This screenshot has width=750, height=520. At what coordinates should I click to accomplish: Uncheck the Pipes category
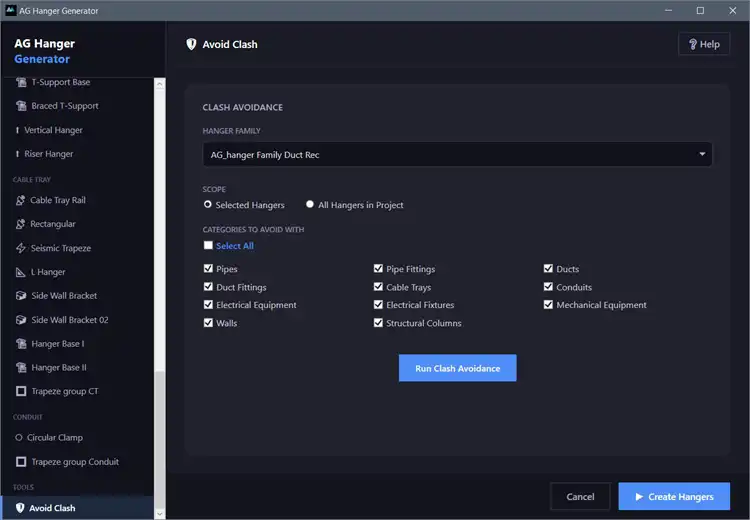[208, 268]
